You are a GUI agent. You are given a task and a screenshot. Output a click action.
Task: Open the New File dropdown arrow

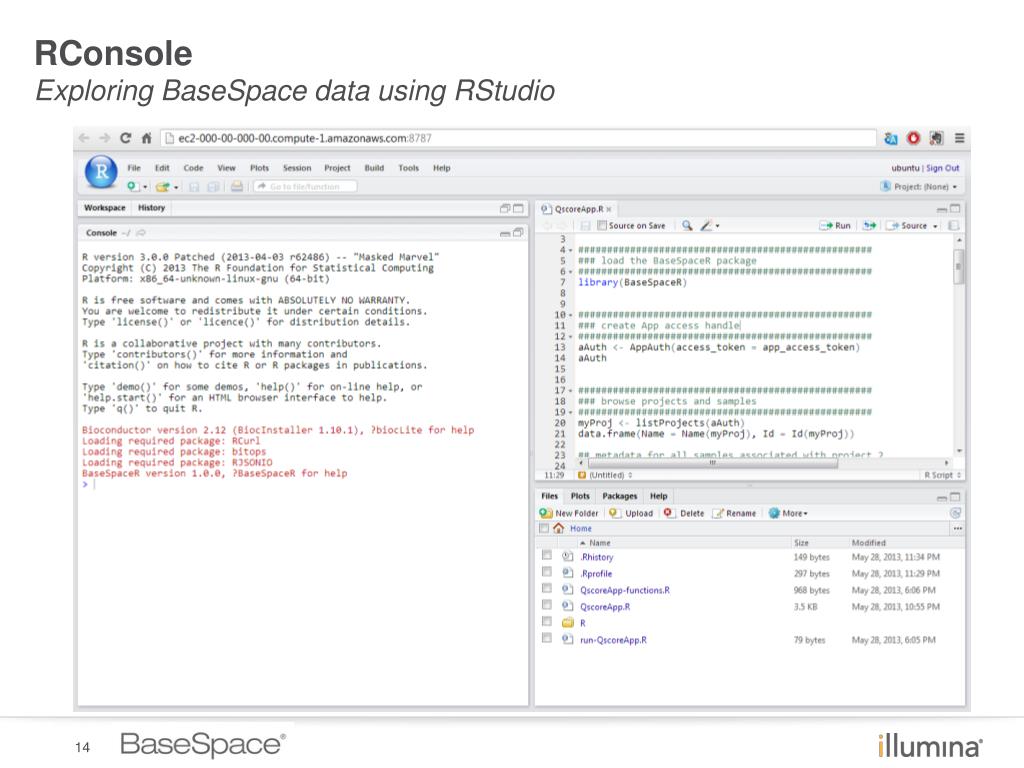(144, 187)
